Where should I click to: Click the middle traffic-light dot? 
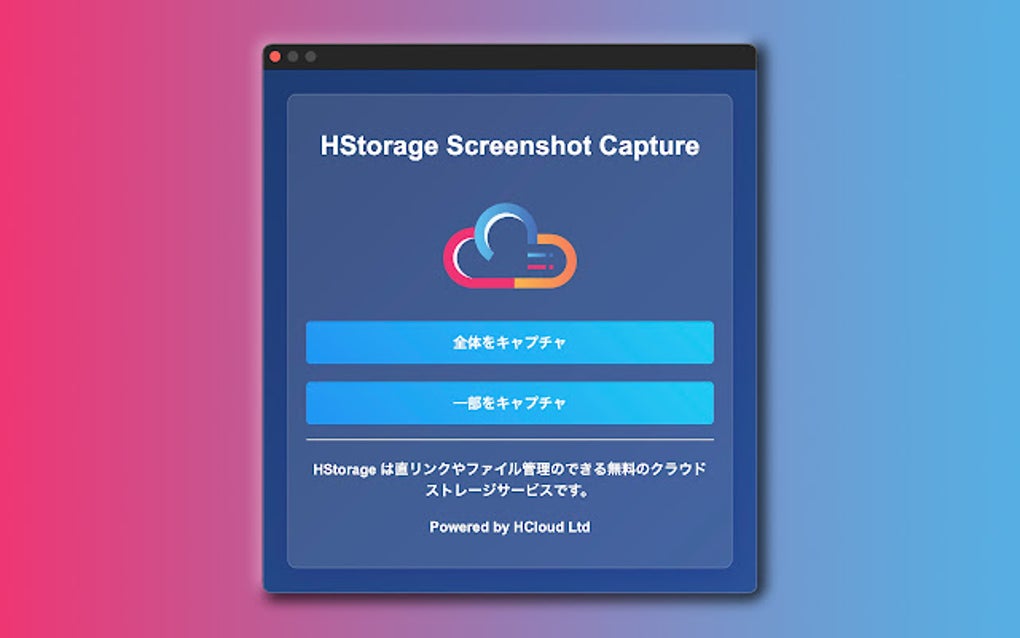click(293, 57)
